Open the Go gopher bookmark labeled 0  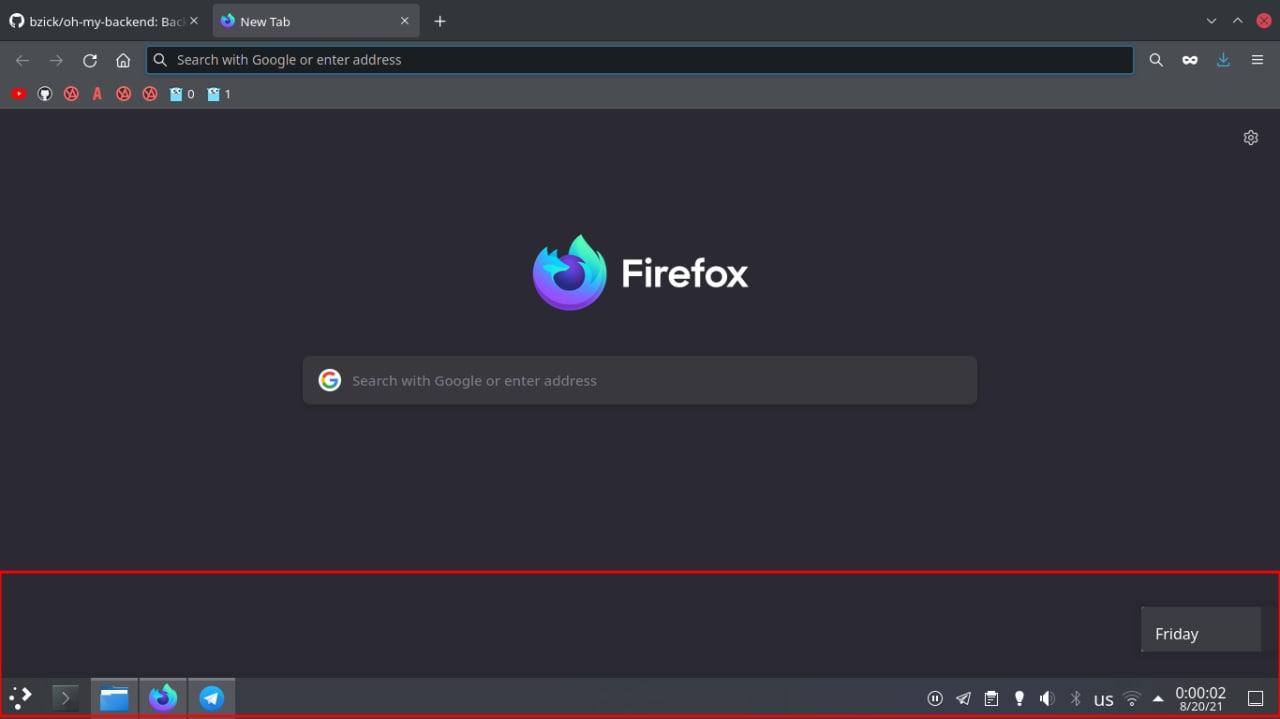[182, 94]
